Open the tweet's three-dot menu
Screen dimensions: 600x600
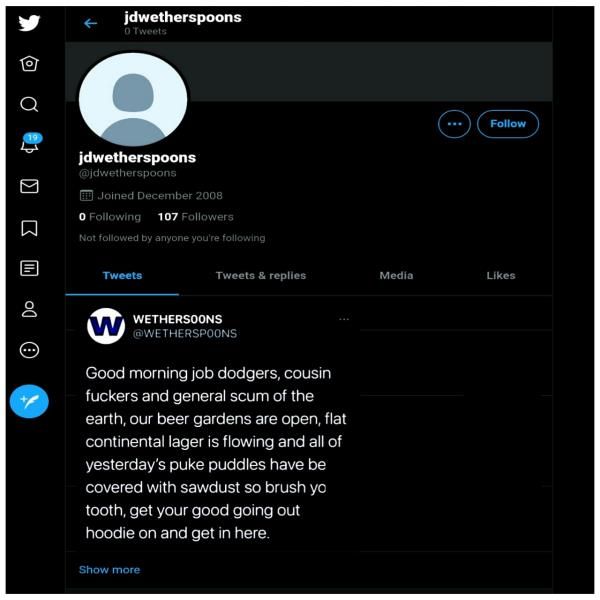point(344,319)
